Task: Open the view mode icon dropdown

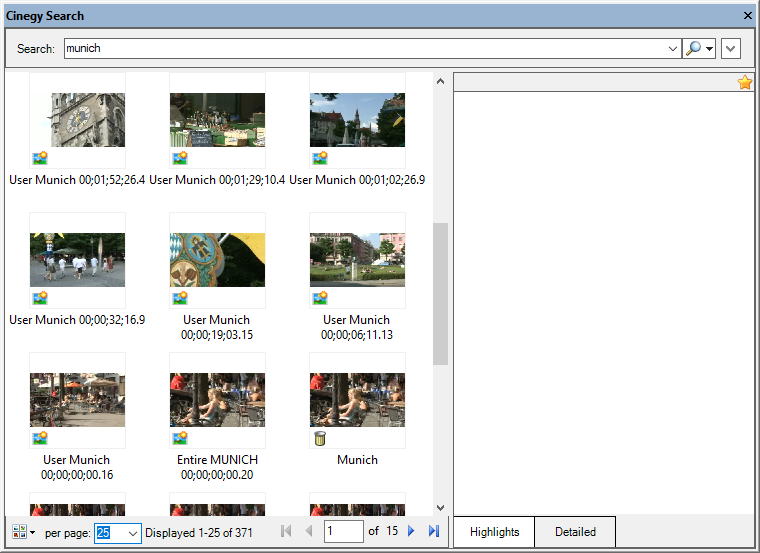Action: coord(24,532)
